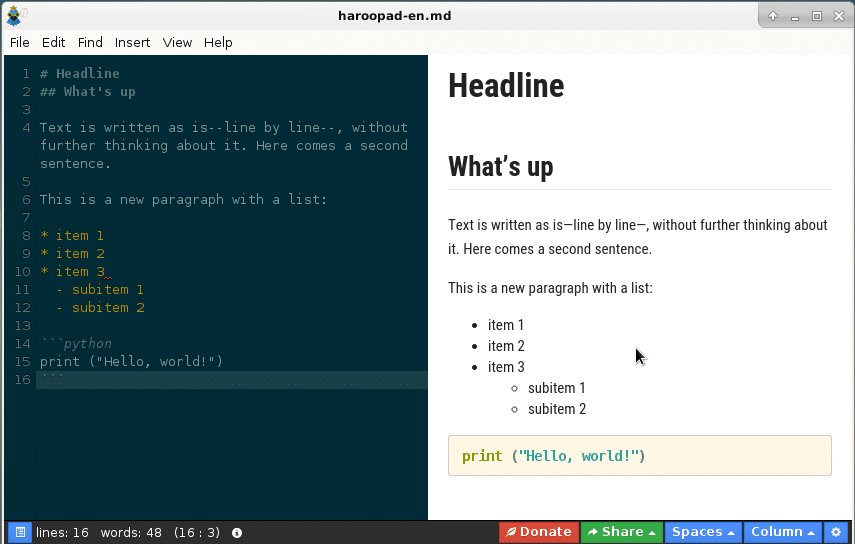Open the Help menu
Image resolution: width=855 pixels, height=544 pixels.
(218, 43)
